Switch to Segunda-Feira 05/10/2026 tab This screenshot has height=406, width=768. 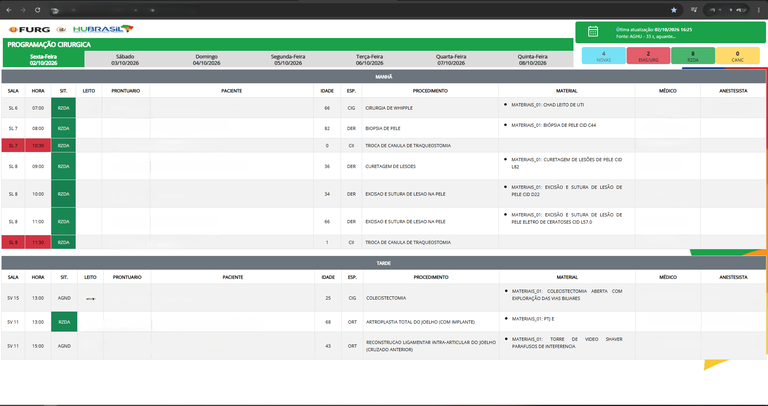[x=288, y=60]
